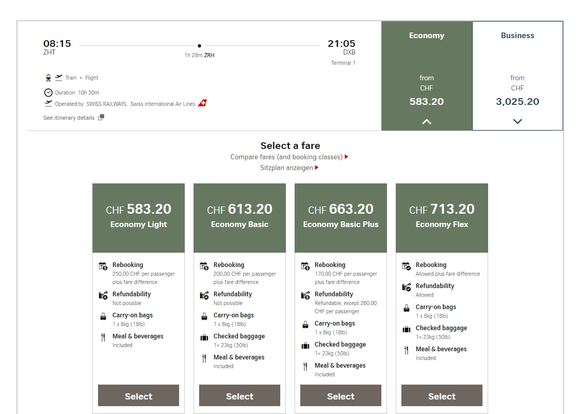Switch to the Economy cabin tab
The image size is (580, 414).
tap(427, 75)
